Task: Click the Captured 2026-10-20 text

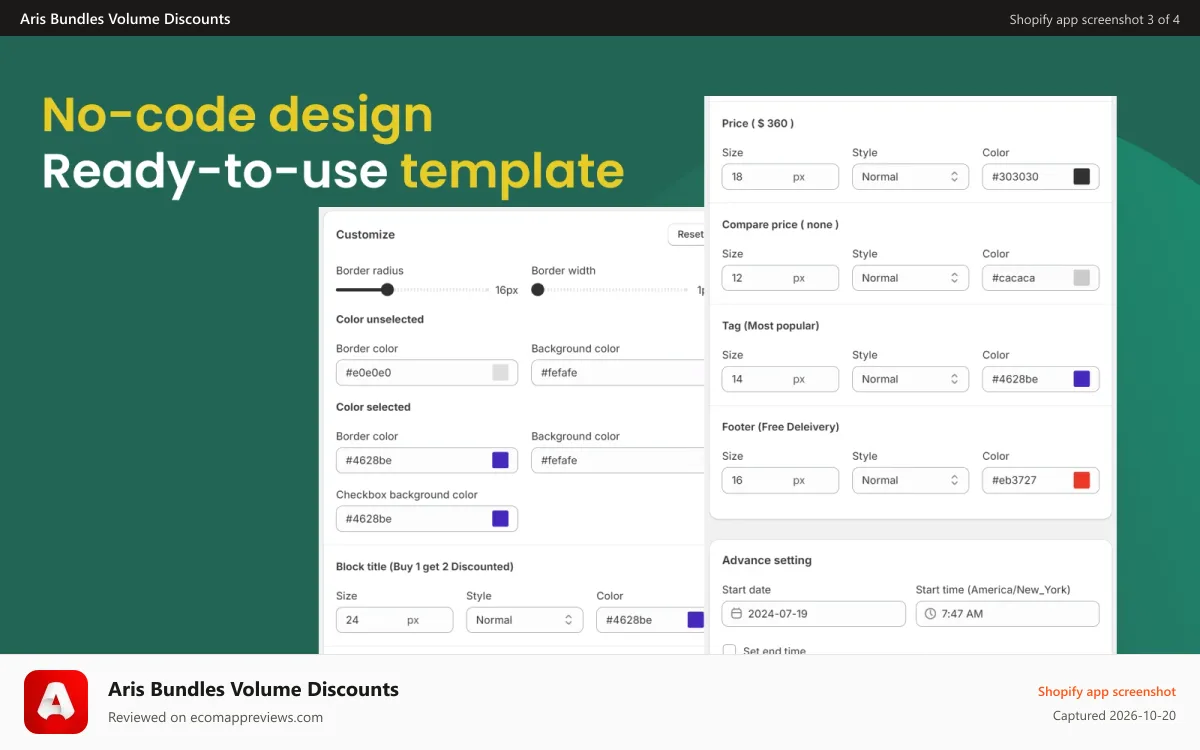Action: coord(1115,716)
